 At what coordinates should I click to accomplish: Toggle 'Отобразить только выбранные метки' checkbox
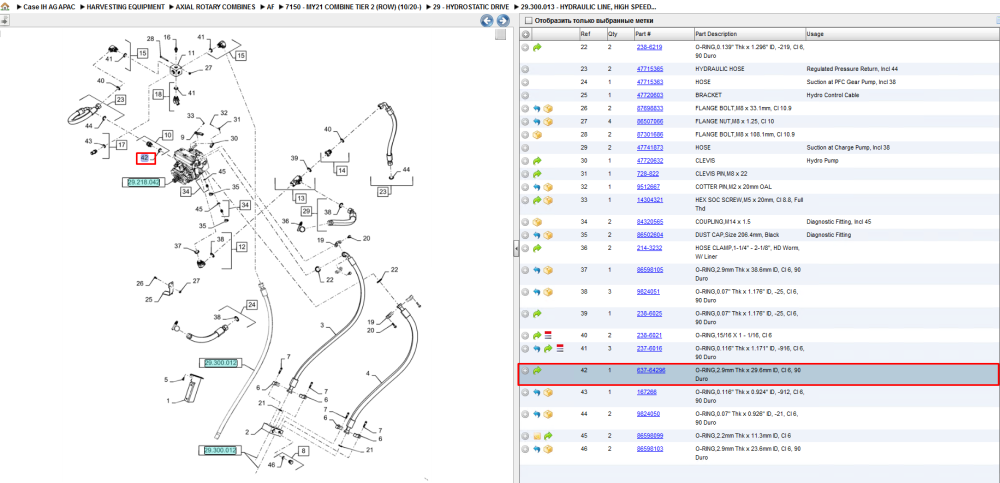click(528, 20)
